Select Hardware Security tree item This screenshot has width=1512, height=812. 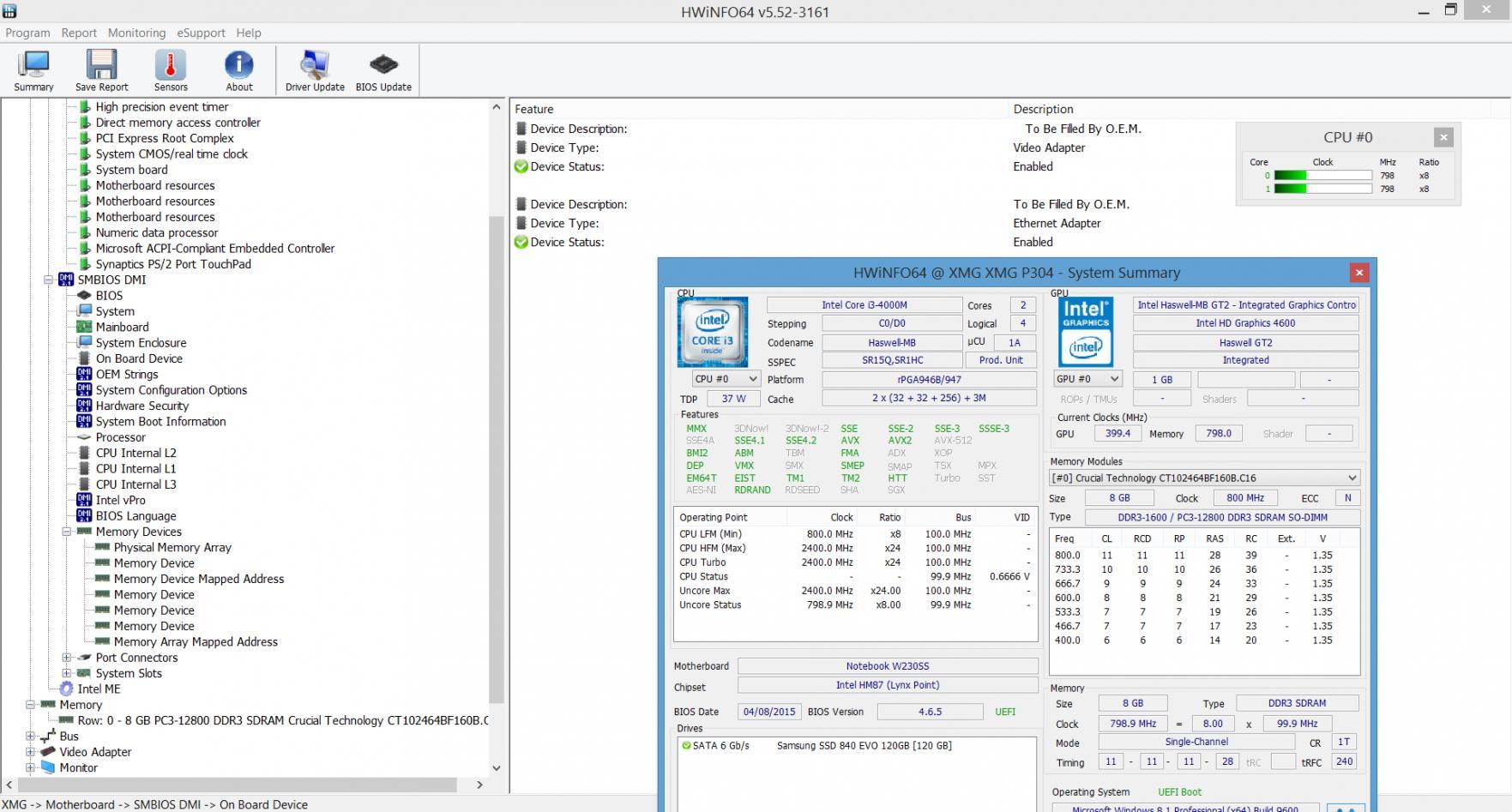(x=142, y=406)
